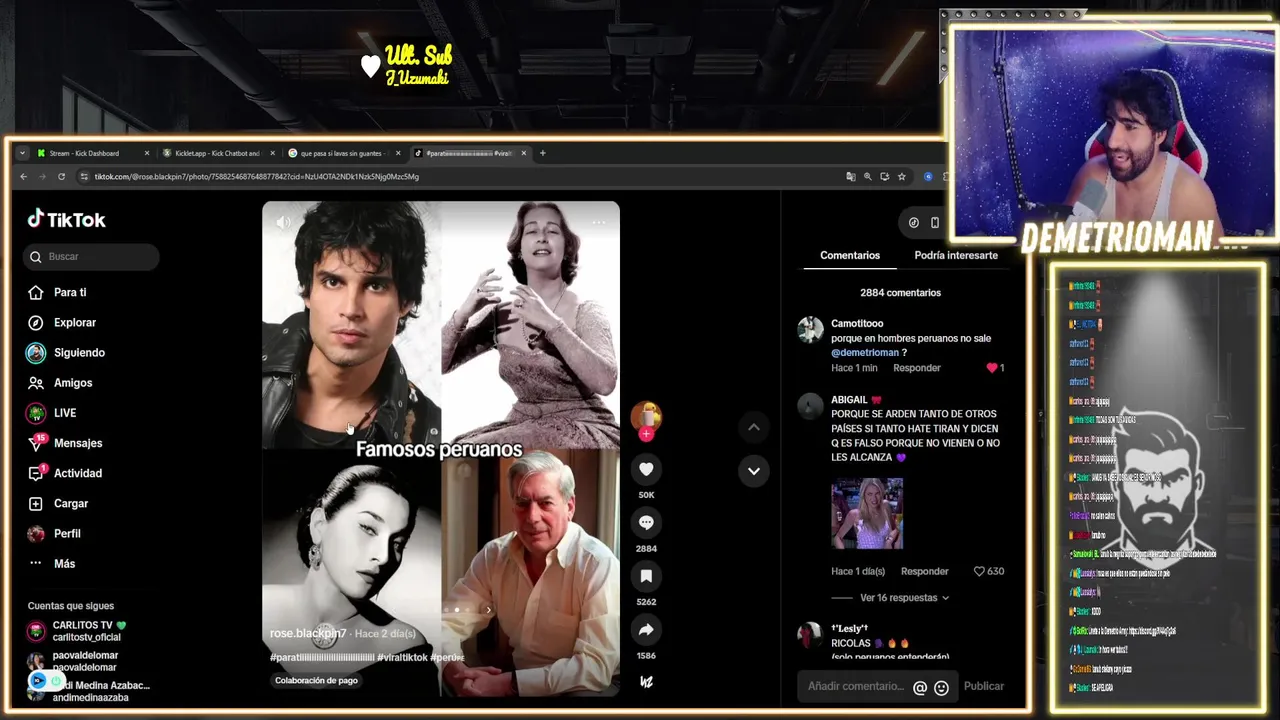The image size is (1280, 720).
Task: Reply to ABIGAIL's comment
Action: pyautogui.click(x=925, y=571)
